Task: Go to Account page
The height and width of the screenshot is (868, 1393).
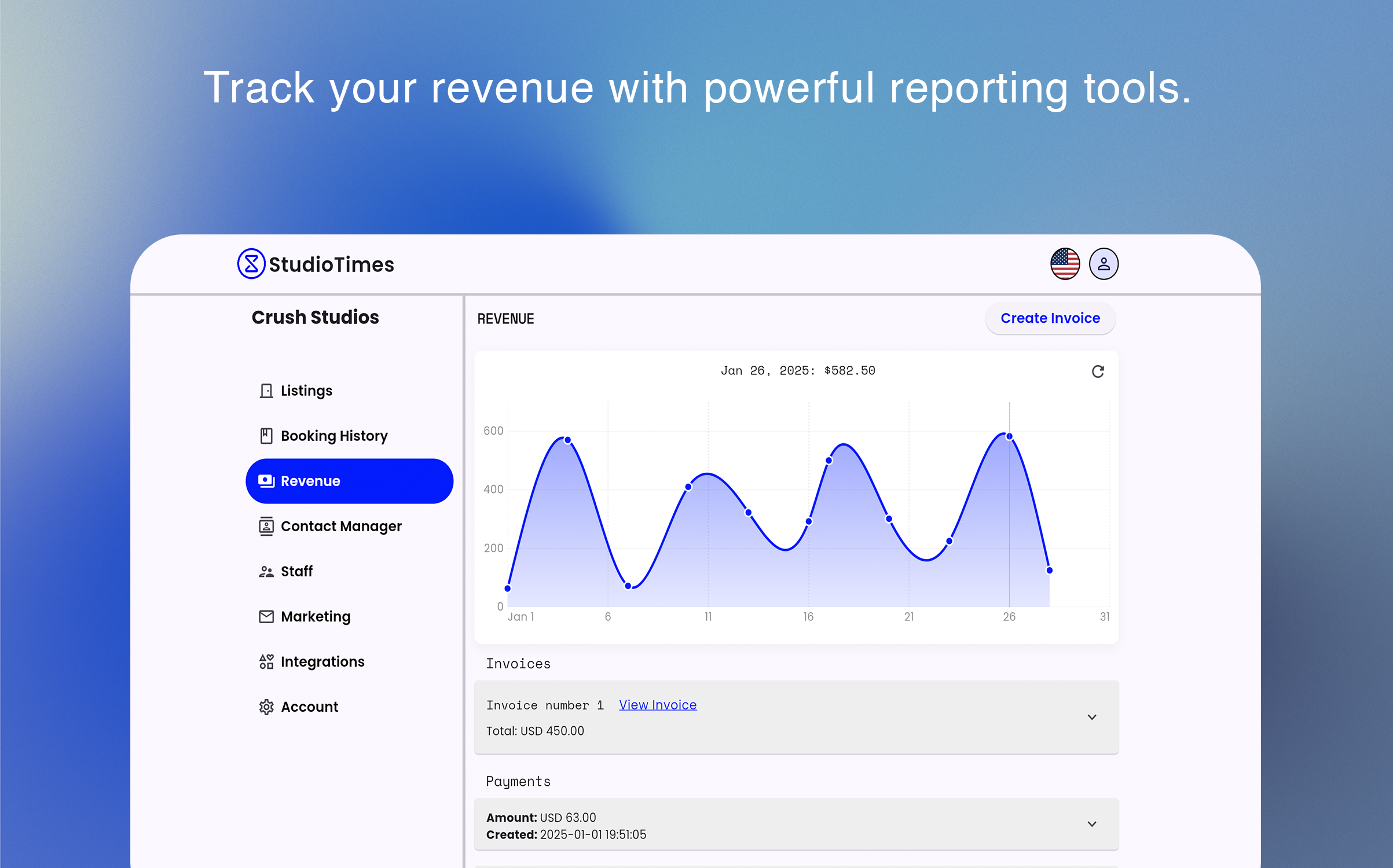Action: (349, 707)
